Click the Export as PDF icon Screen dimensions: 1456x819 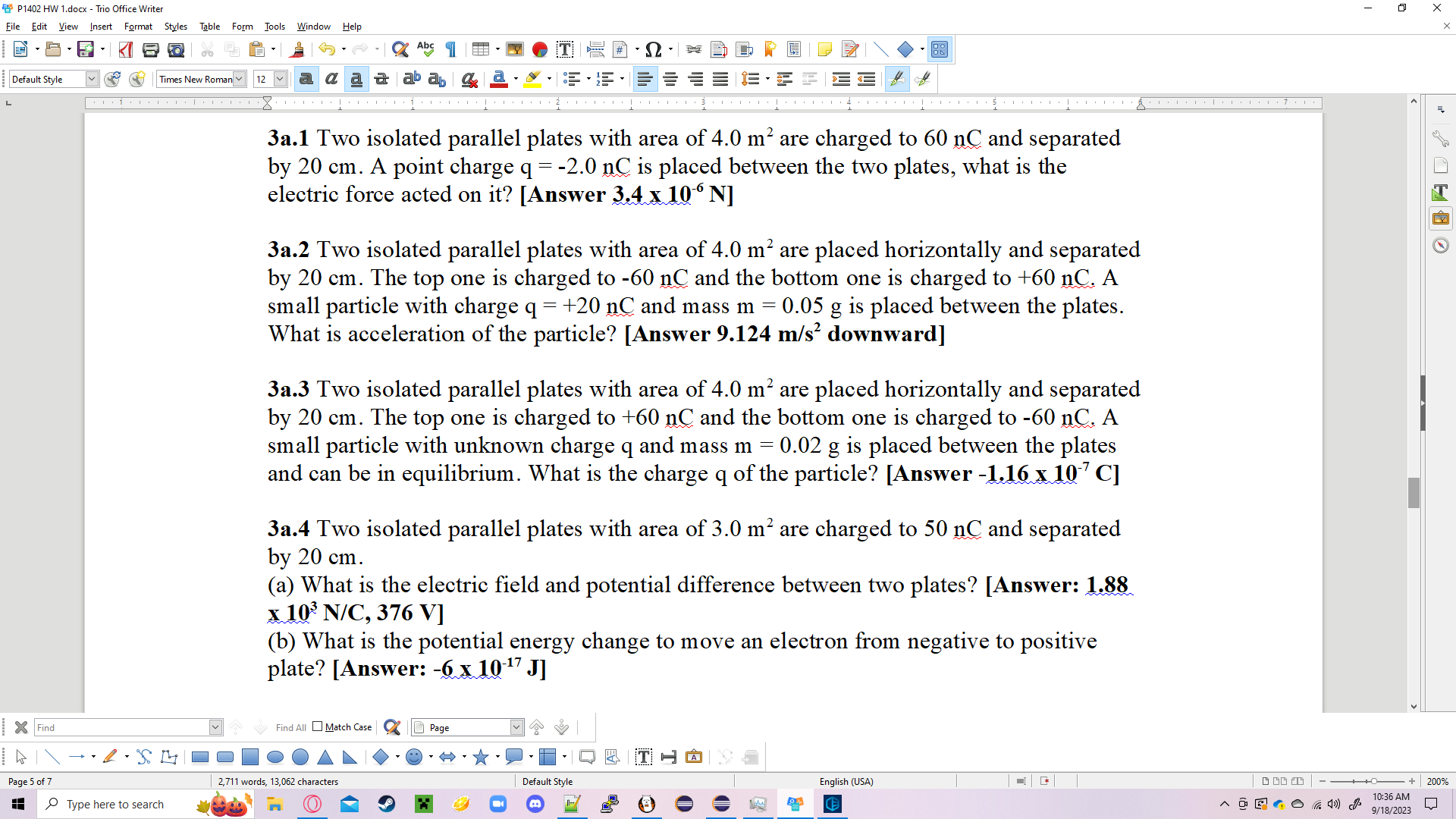(126, 50)
